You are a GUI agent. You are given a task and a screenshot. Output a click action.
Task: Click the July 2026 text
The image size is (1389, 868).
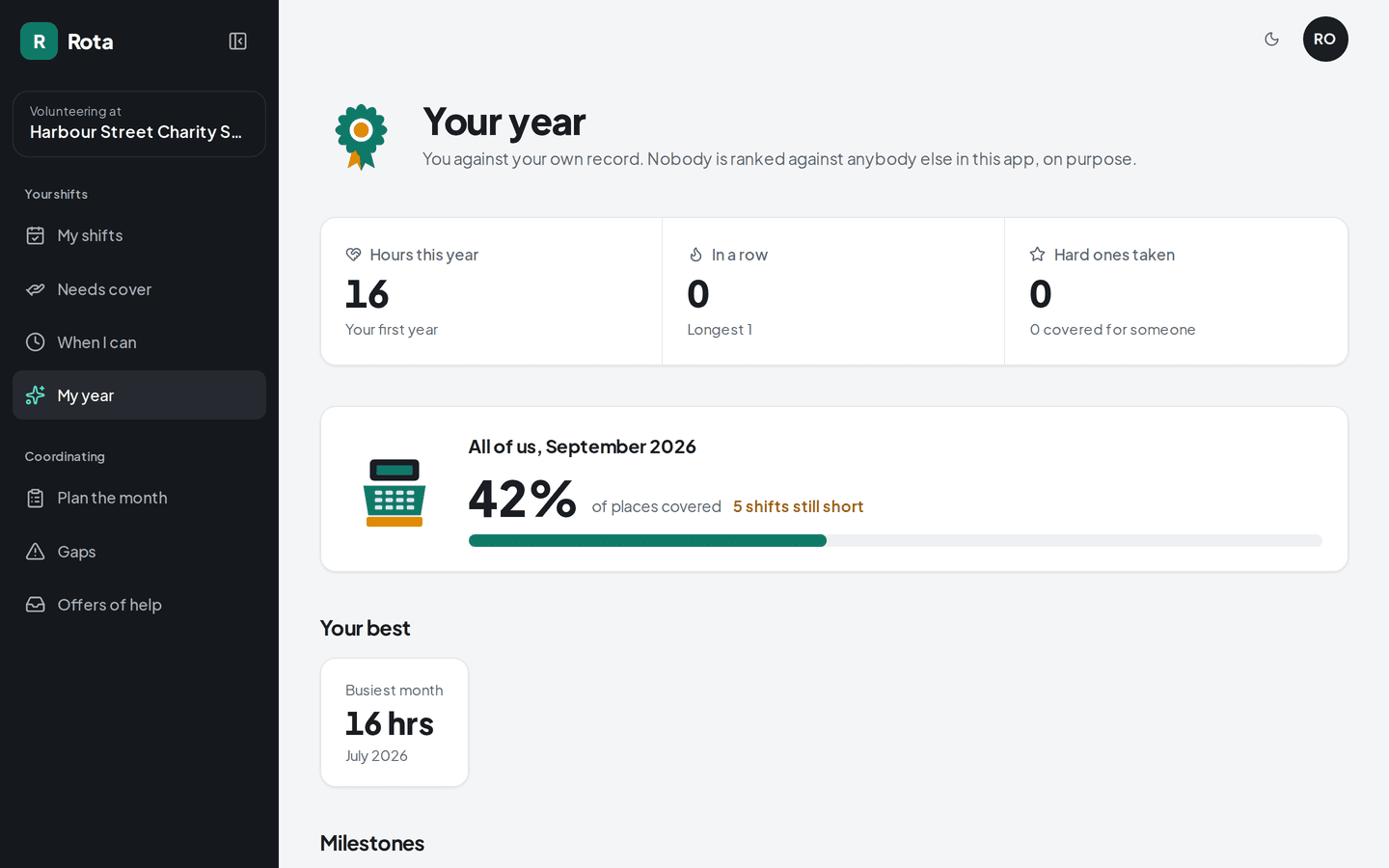[x=376, y=756]
